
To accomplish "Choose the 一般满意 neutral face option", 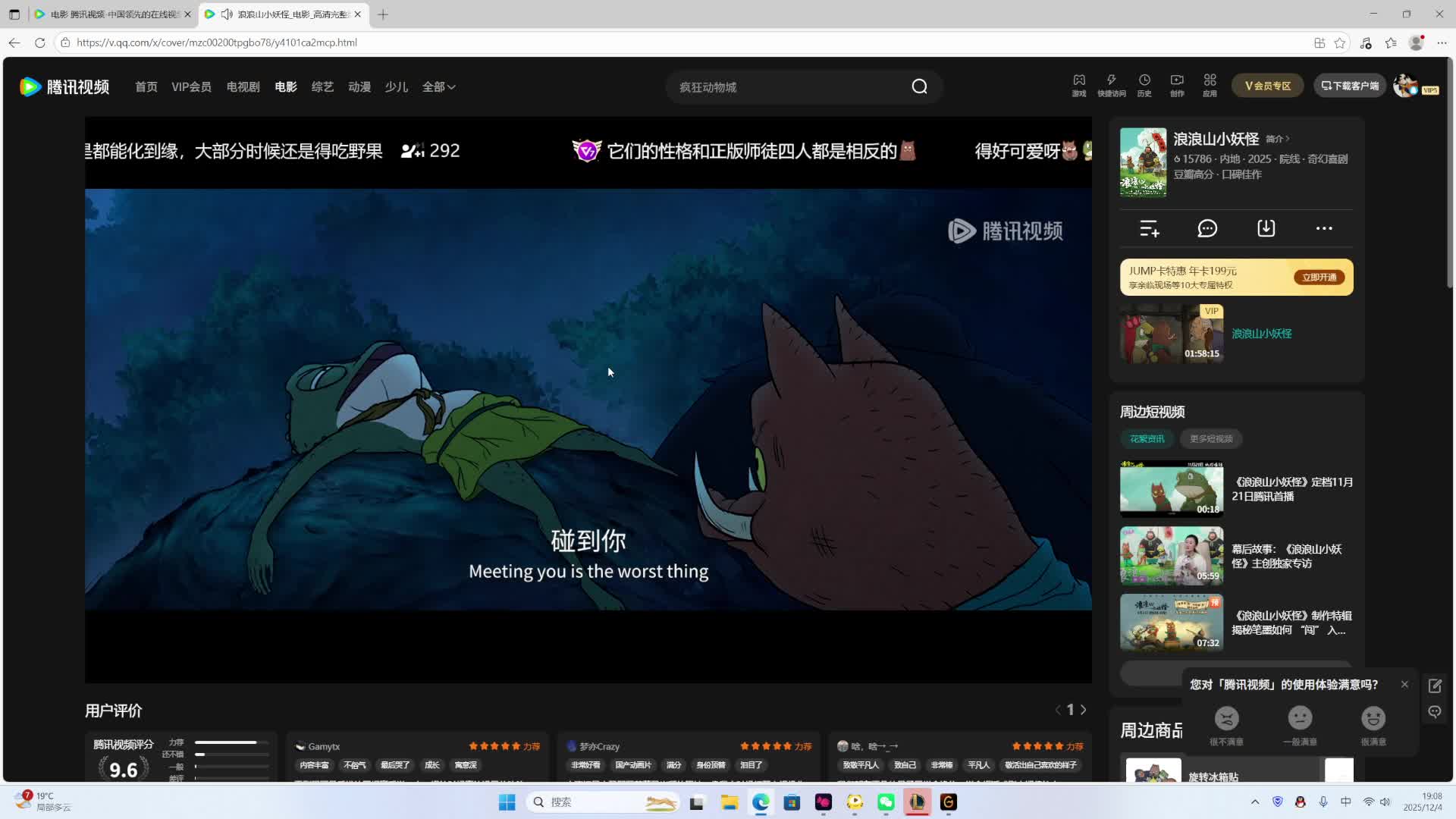I will [1300, 718].
